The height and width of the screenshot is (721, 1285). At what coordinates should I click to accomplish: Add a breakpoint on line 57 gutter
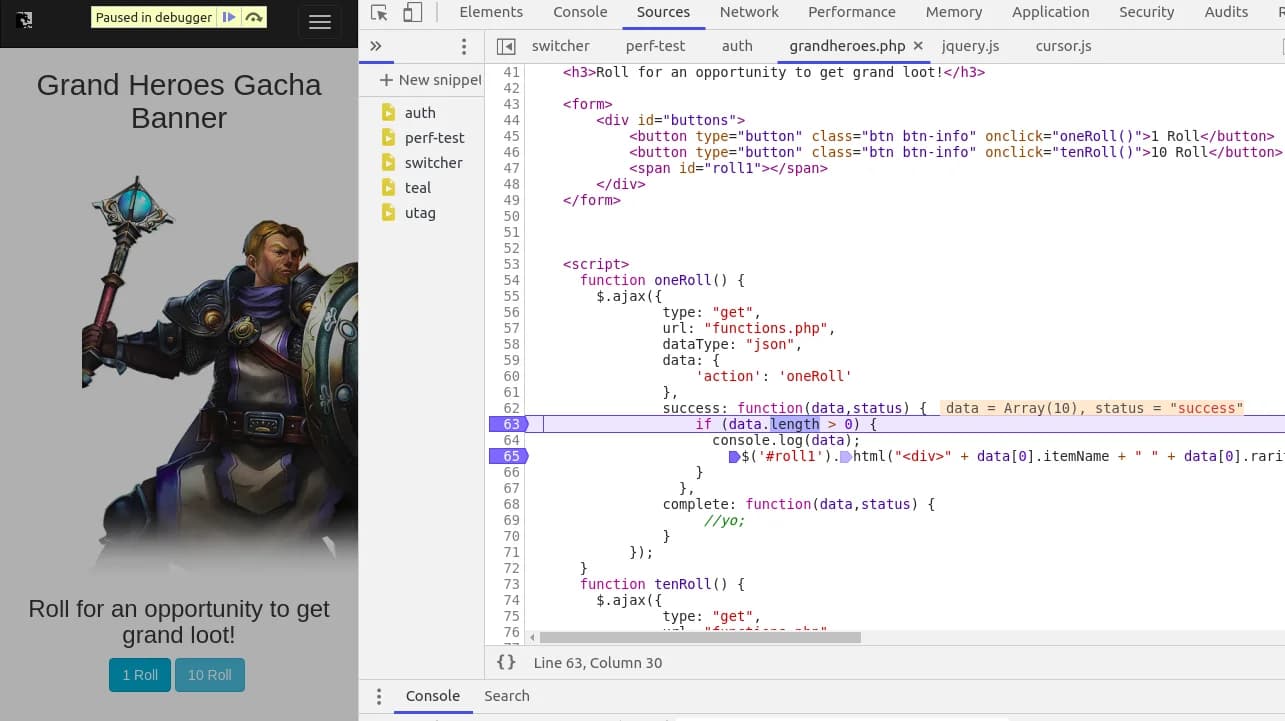point(510,328)
